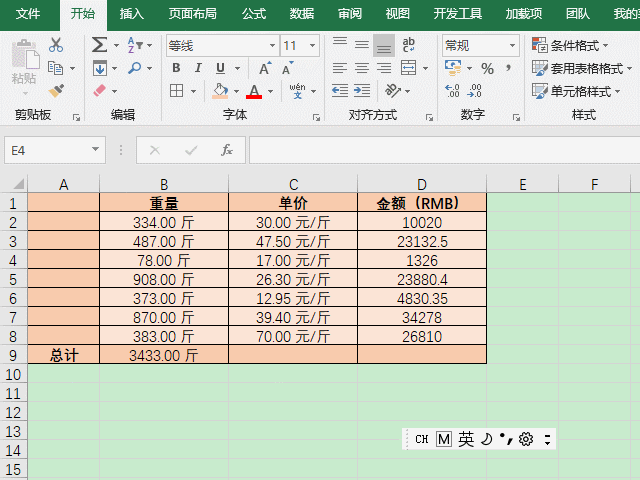Click the insert function fx button
The height and width of the screenshot is (480, 640).
click(x=227, y=150)
